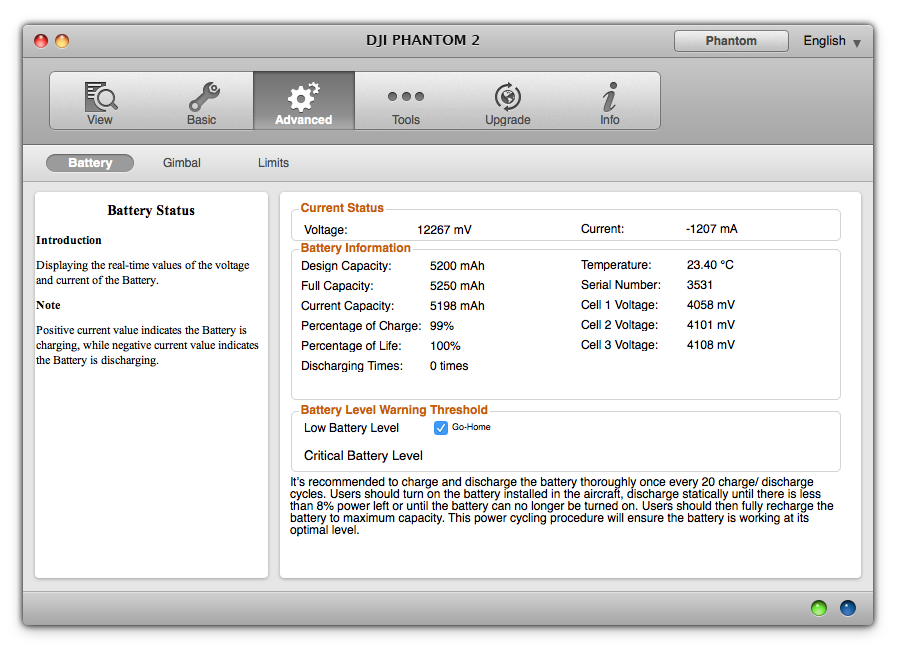
Task: Click the Design Capacity label
Action: click(346, 266)
